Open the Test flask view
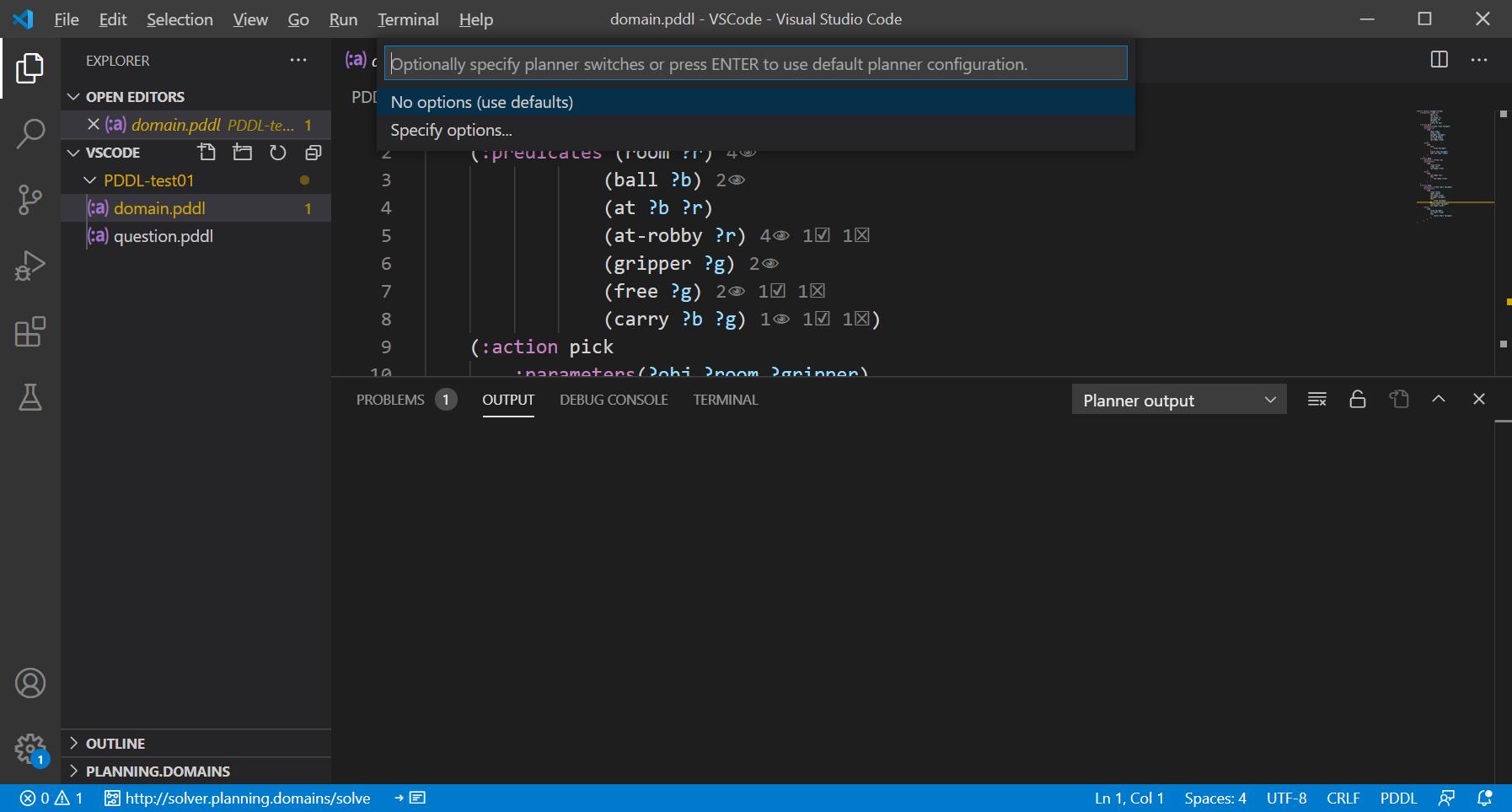The image size is (1512, 812). click(x=30, y=397)
